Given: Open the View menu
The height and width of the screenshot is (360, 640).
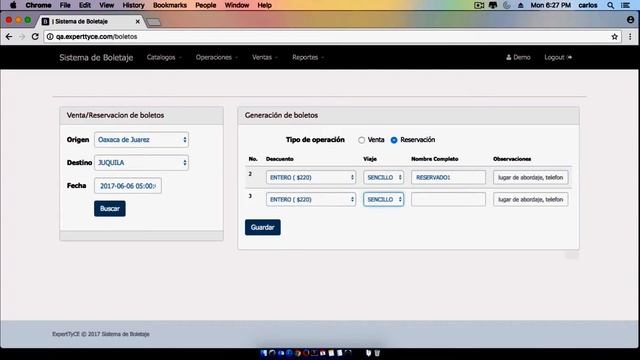Looking at the screenshot, I should 107,5.
